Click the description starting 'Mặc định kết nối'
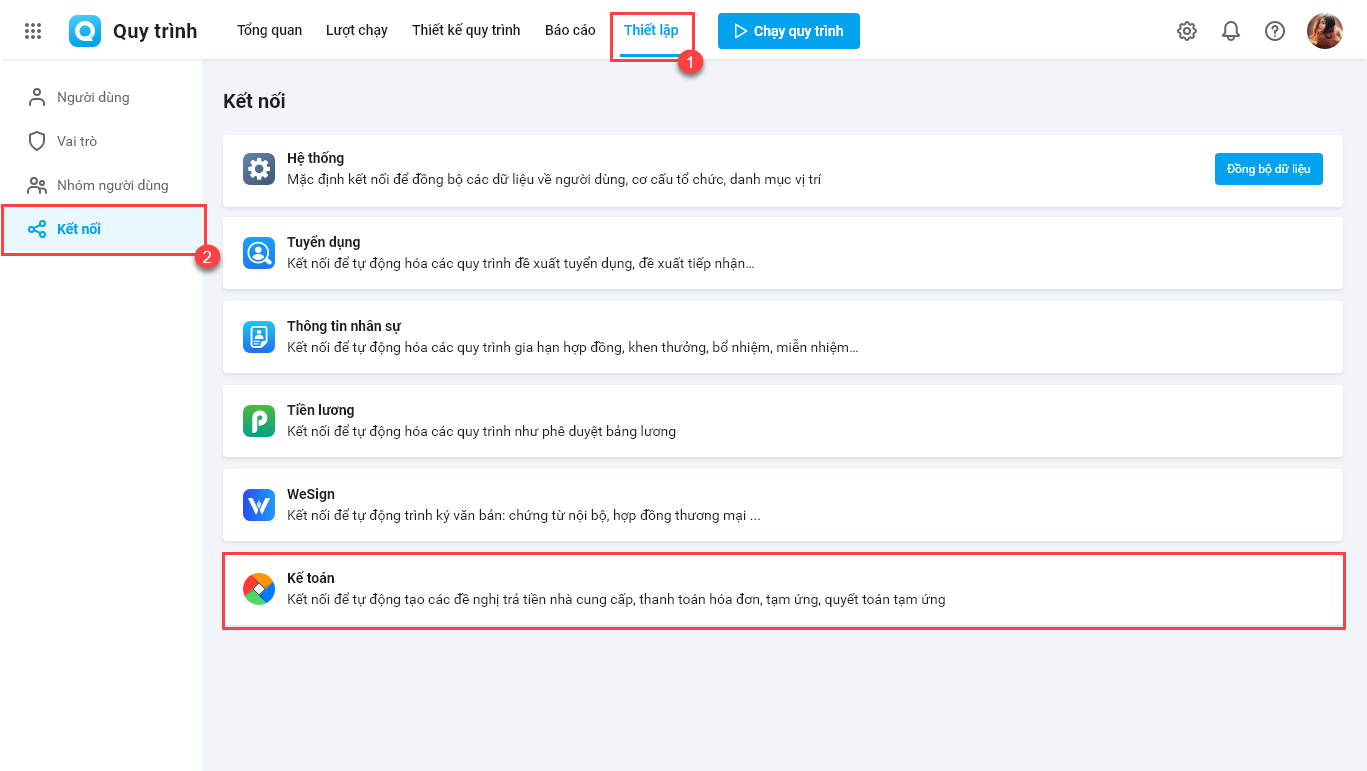This screenshot has width=1367, height=771. tap(554, 180)
